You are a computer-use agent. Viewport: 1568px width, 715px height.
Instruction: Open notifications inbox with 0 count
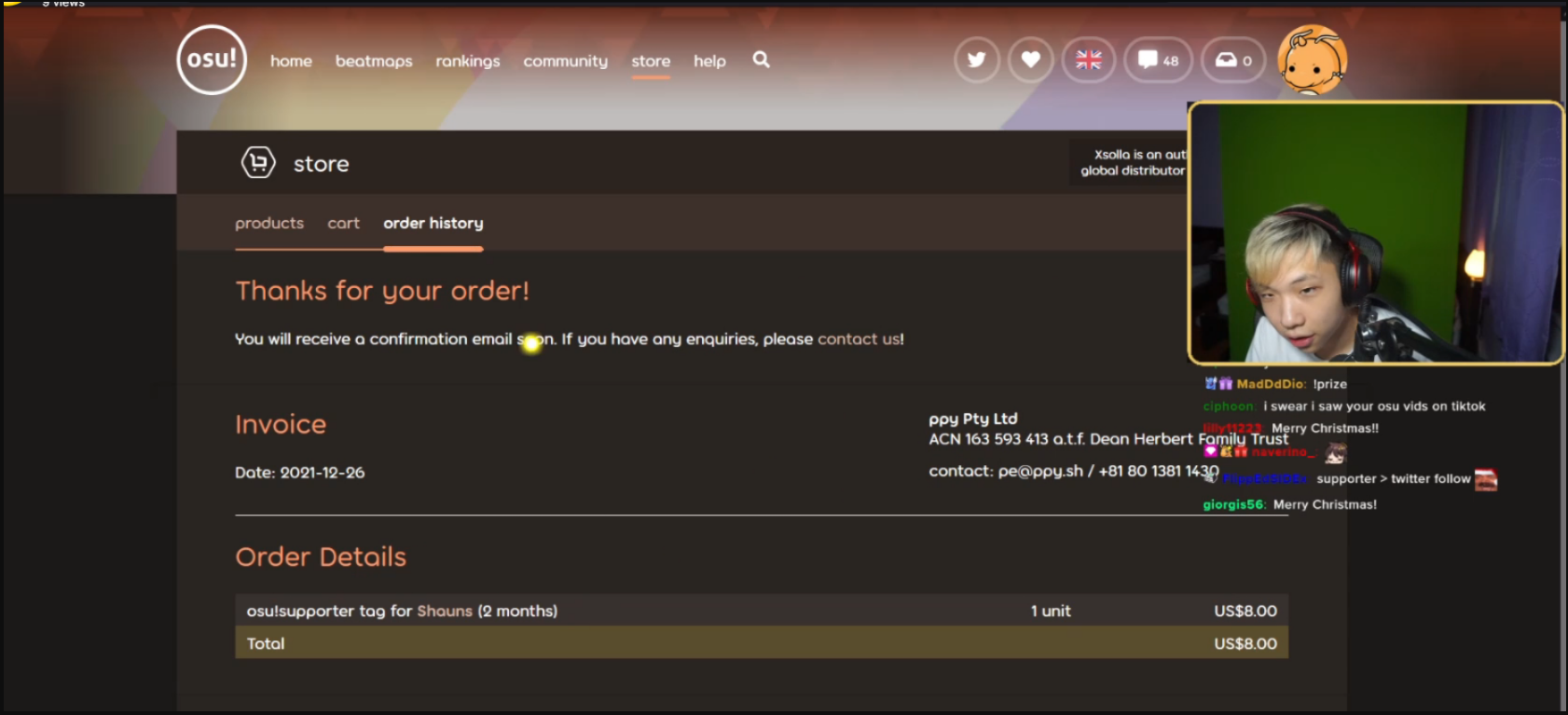point(1233,61)
